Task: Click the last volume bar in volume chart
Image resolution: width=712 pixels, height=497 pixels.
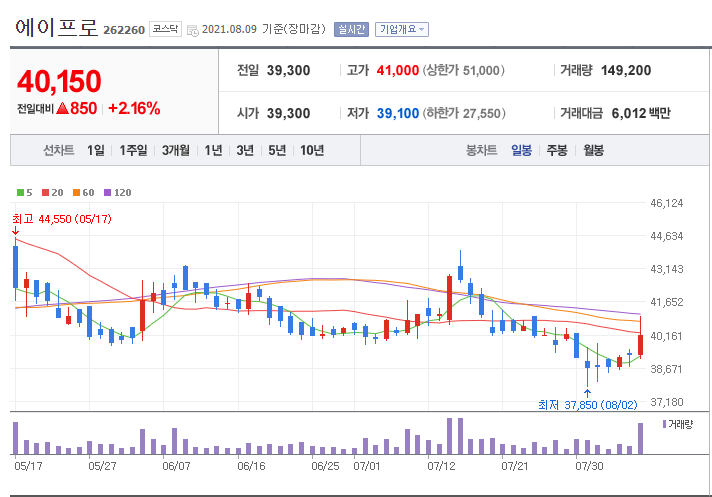Action: click(x=641, y=438)
